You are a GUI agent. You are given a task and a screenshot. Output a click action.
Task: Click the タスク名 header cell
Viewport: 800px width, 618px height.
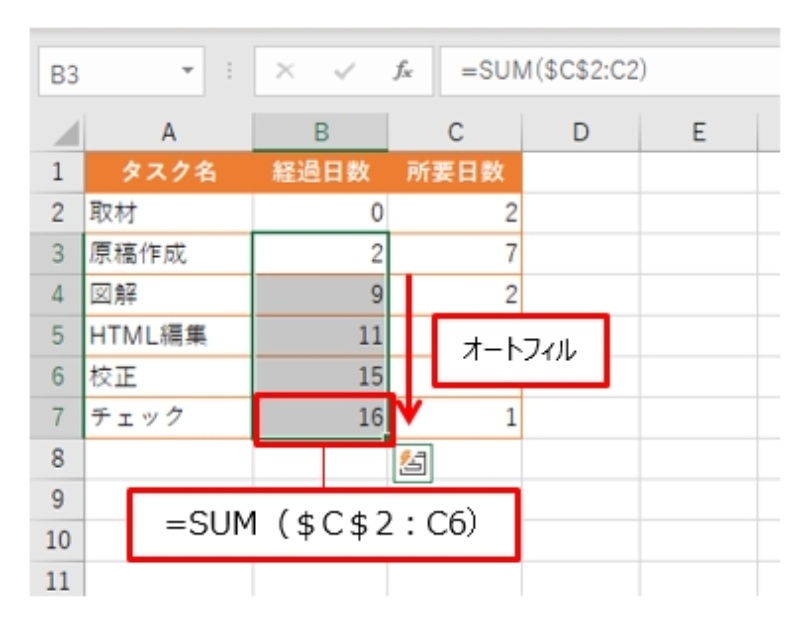(168, 171)
